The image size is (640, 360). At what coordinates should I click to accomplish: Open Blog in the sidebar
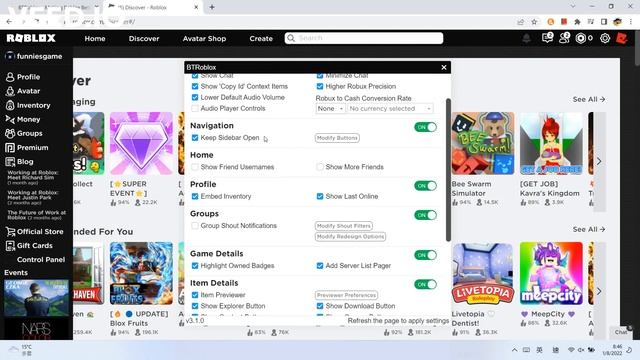(x=19, y=162)
